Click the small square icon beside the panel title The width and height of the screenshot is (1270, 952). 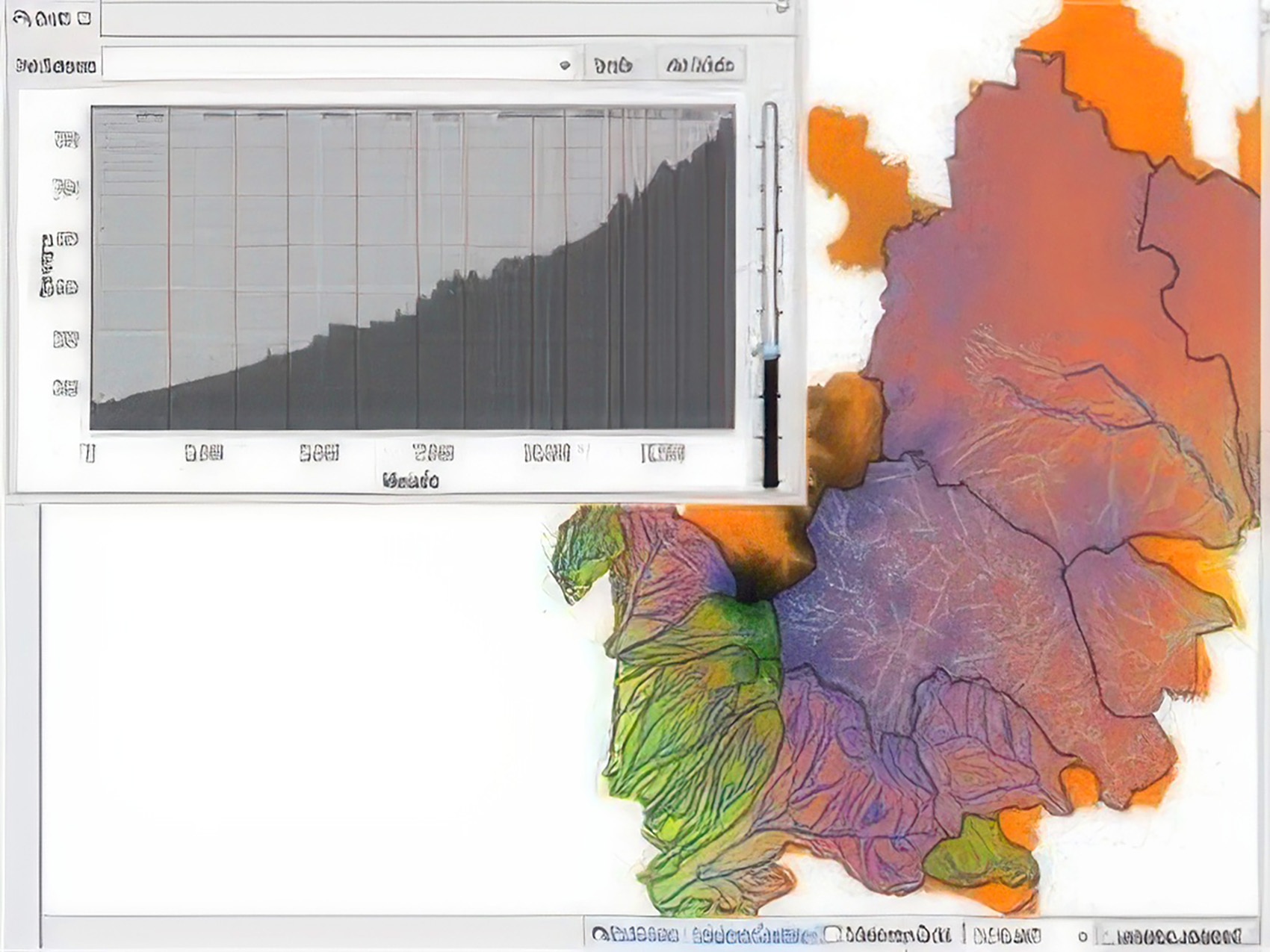click(x=84, y=18)
